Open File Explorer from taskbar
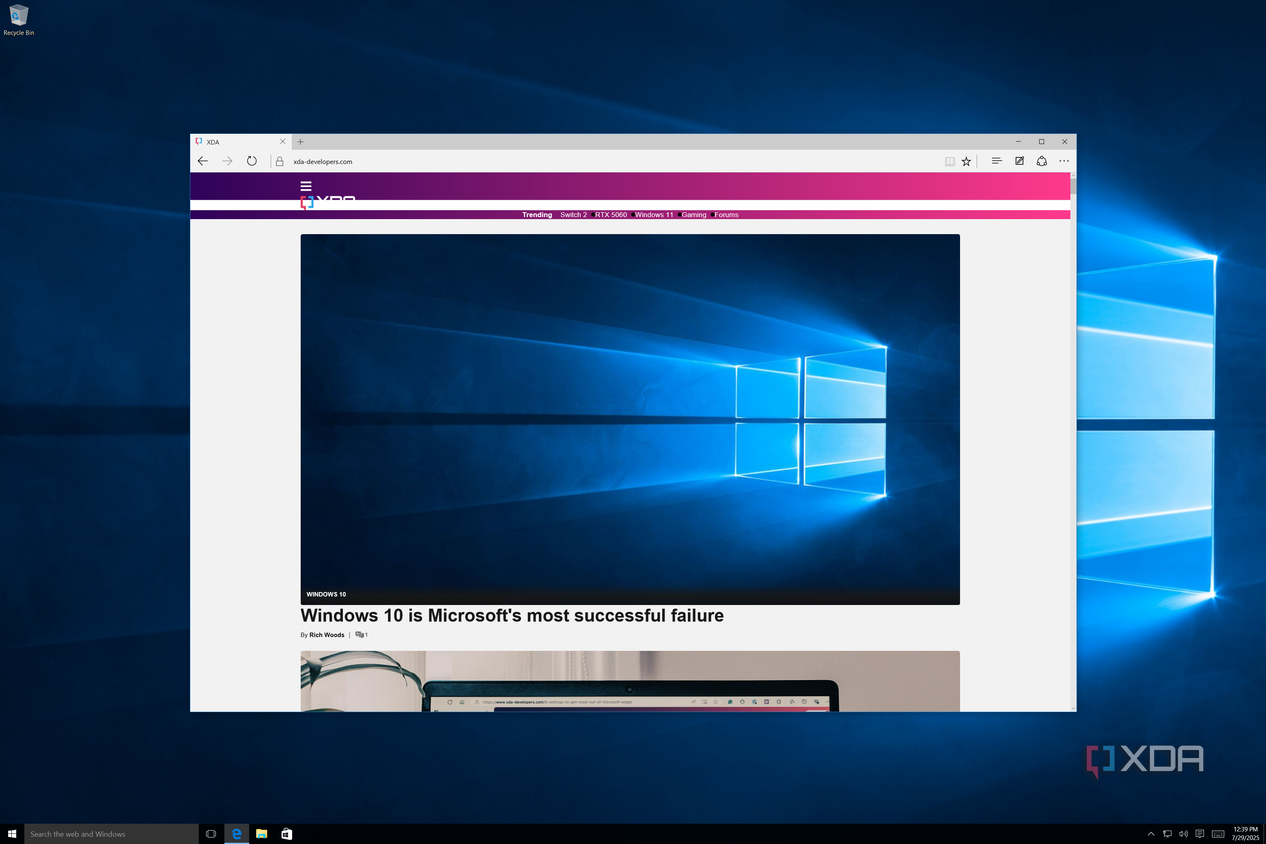Viewport: 1266px width, 844px height. [261, 834]
